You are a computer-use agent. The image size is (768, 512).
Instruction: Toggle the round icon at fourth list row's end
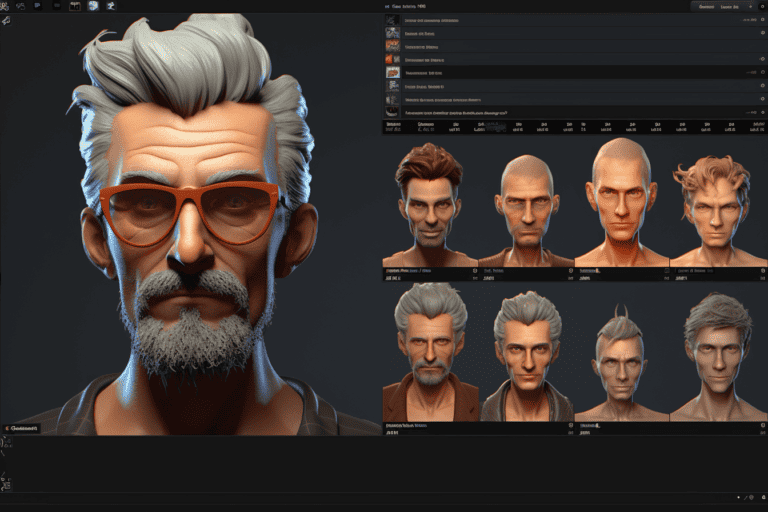763,59
